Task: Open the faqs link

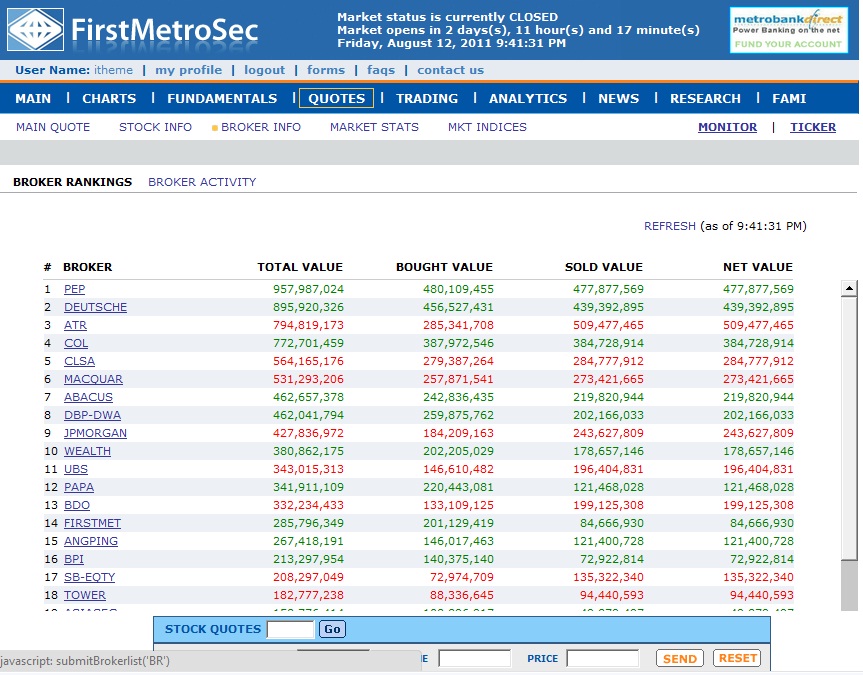Action: (x=381, y=70)
